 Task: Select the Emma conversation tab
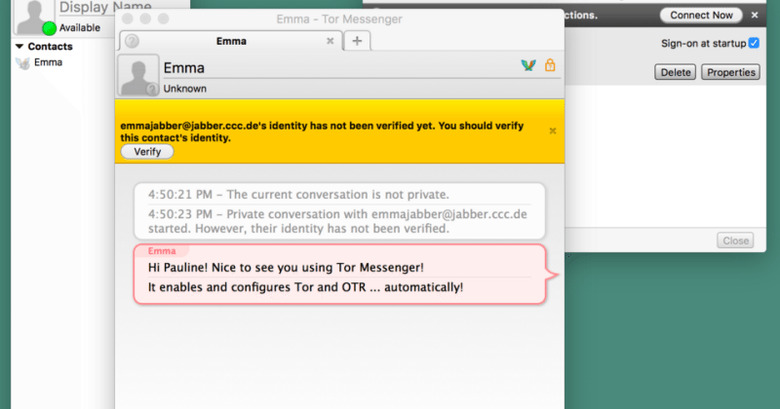pyautogui.click(x=231, y=41)
